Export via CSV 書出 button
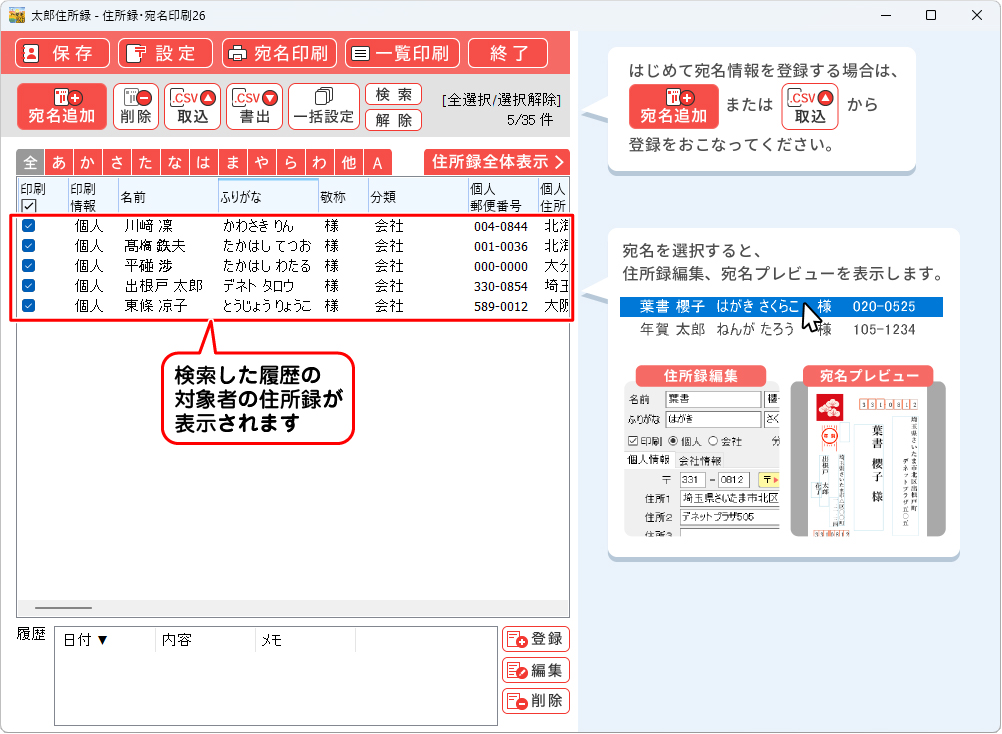Viewport: 1002px width, 734px height. pyautogui.click(x=255, y=107)
